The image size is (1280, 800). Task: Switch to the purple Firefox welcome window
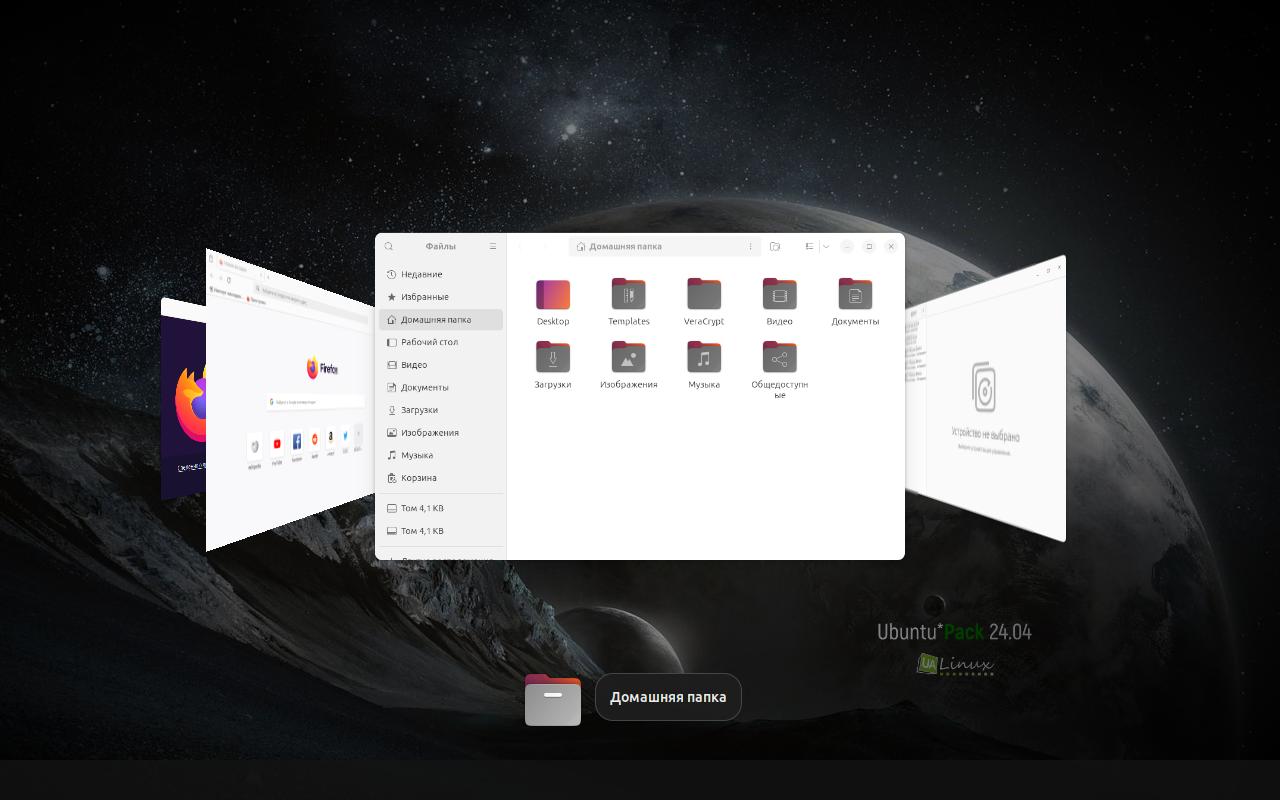pyautogui.click(x=184, y=400)
